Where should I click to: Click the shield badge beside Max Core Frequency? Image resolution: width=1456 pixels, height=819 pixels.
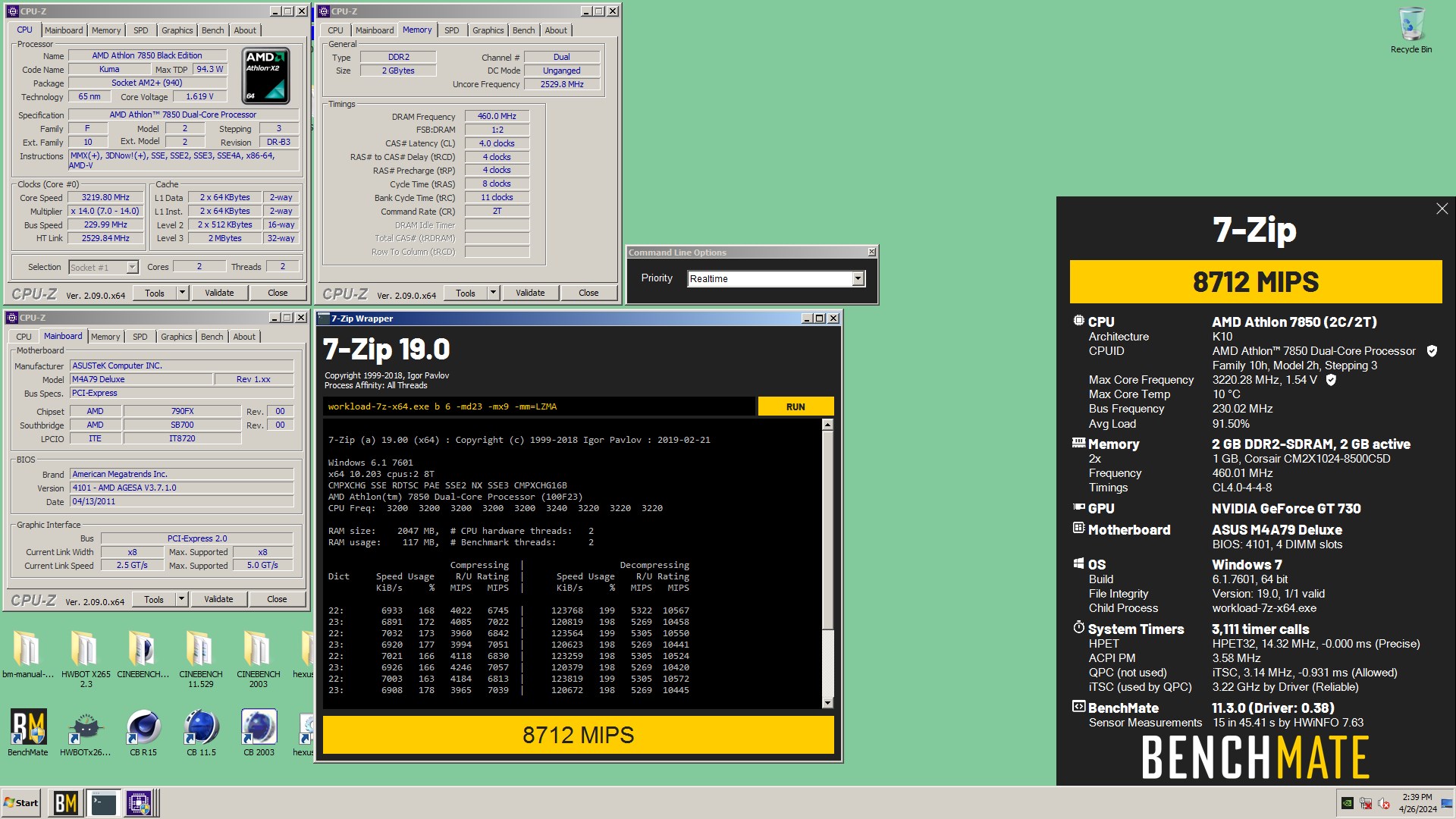1331,380
